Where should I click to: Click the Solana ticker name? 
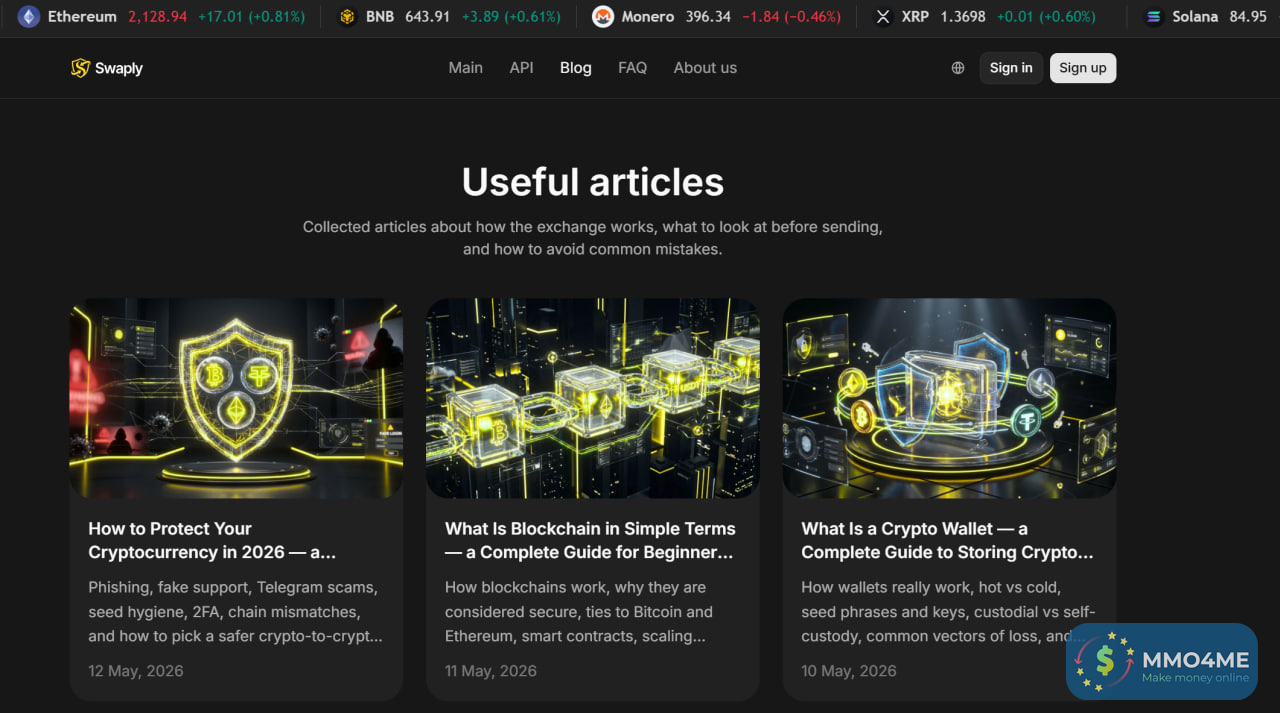click(1195, 17)
